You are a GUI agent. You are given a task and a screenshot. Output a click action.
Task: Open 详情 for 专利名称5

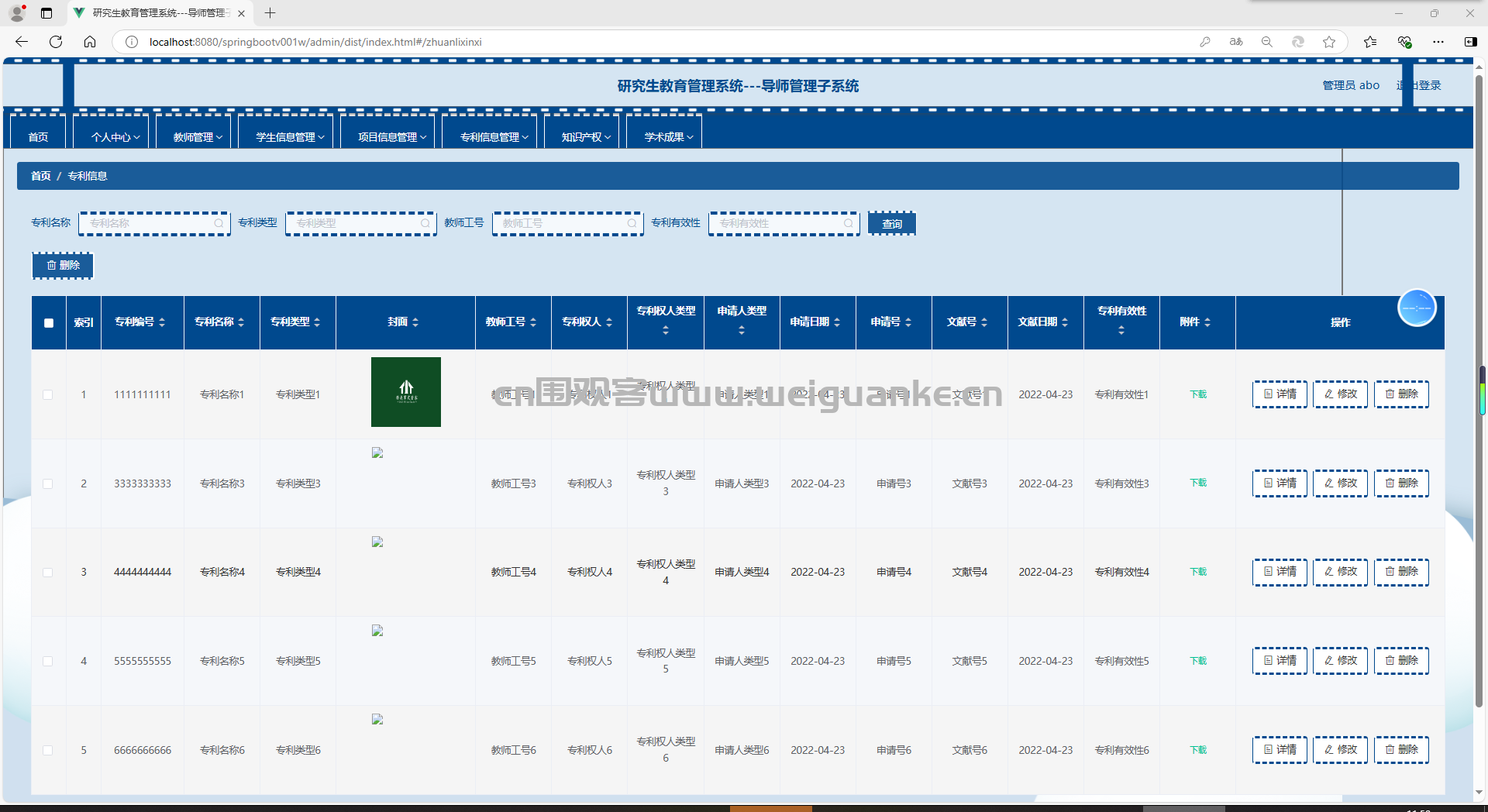tap(1280, 660)
